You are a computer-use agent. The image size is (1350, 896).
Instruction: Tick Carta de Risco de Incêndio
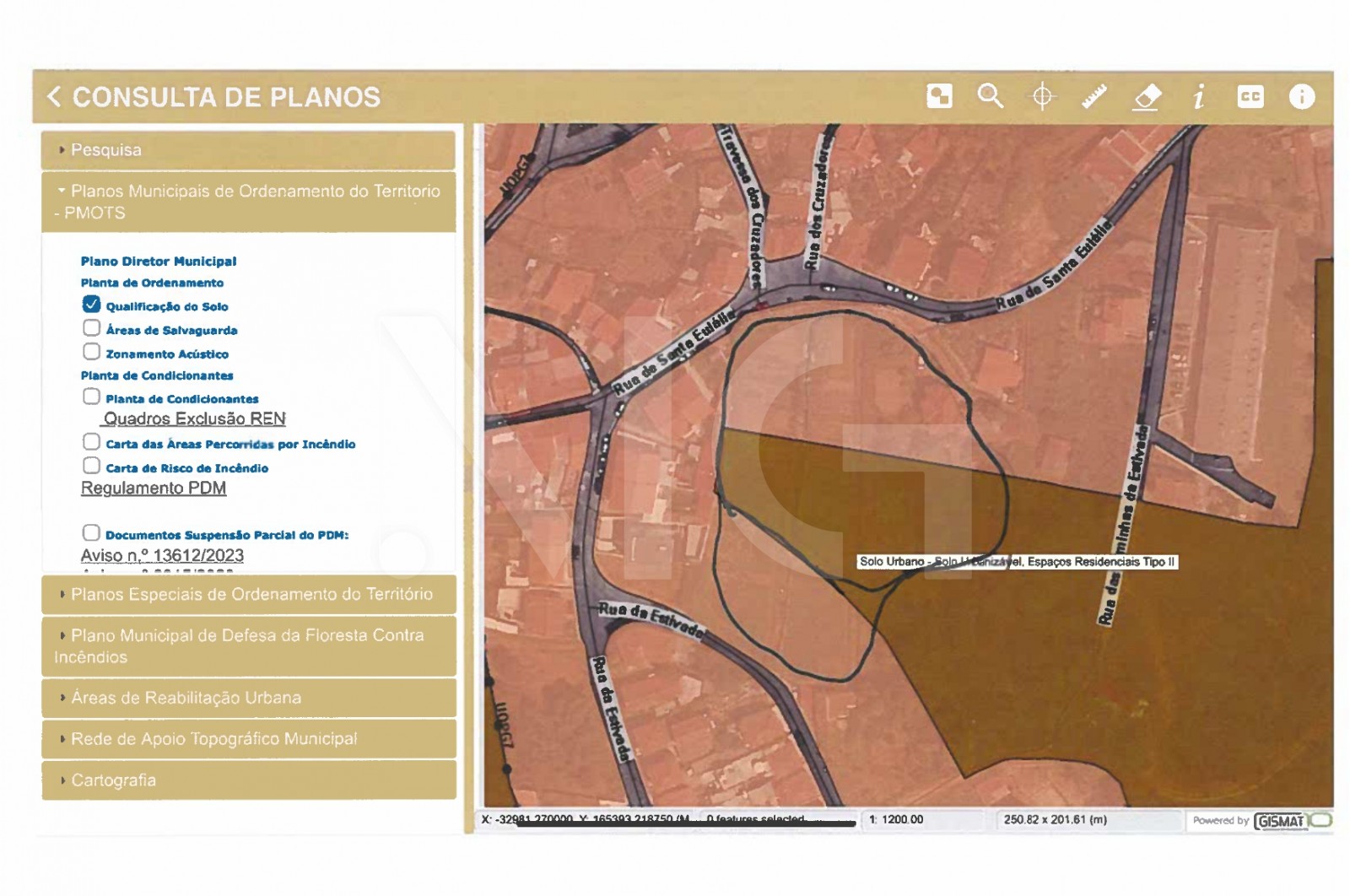coord(91,466)
